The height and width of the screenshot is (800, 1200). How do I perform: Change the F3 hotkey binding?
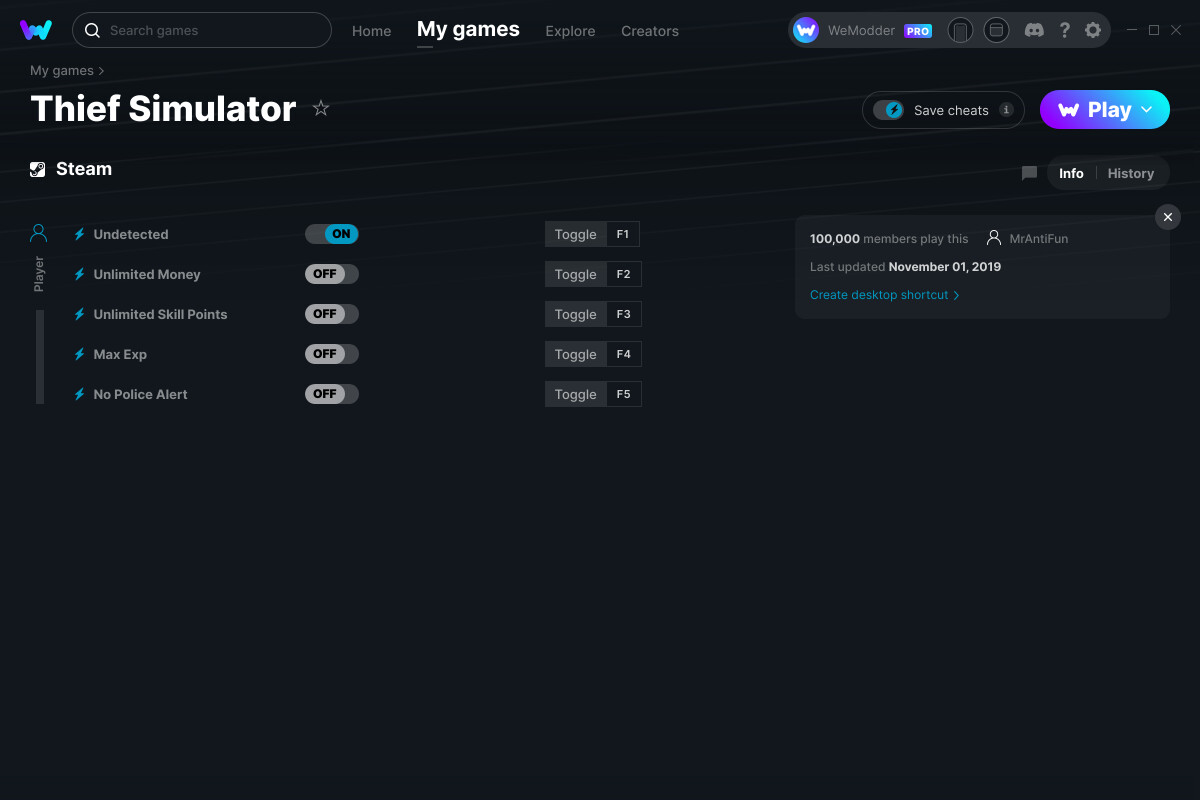point(624,314)
